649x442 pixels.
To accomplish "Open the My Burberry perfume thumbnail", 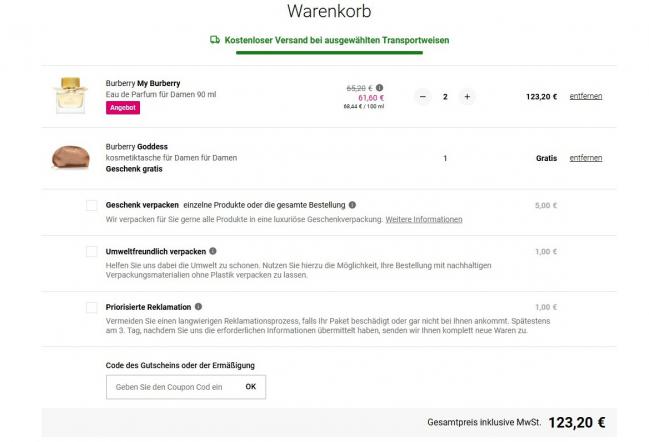I will pos(69,94).
